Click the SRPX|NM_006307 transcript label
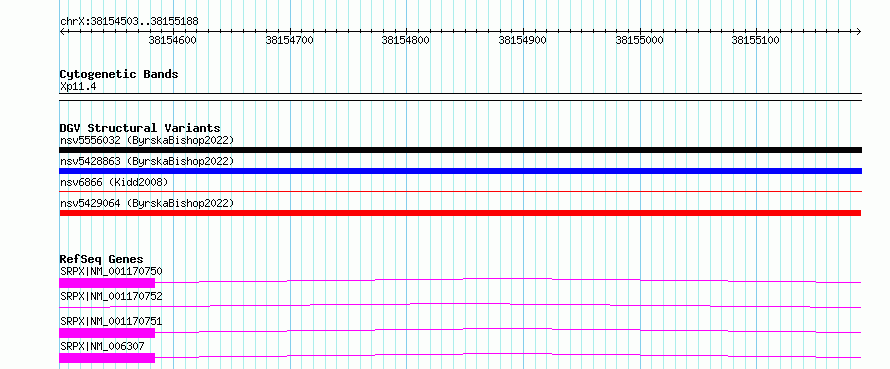The image size is (890, 369). [102, 346]
